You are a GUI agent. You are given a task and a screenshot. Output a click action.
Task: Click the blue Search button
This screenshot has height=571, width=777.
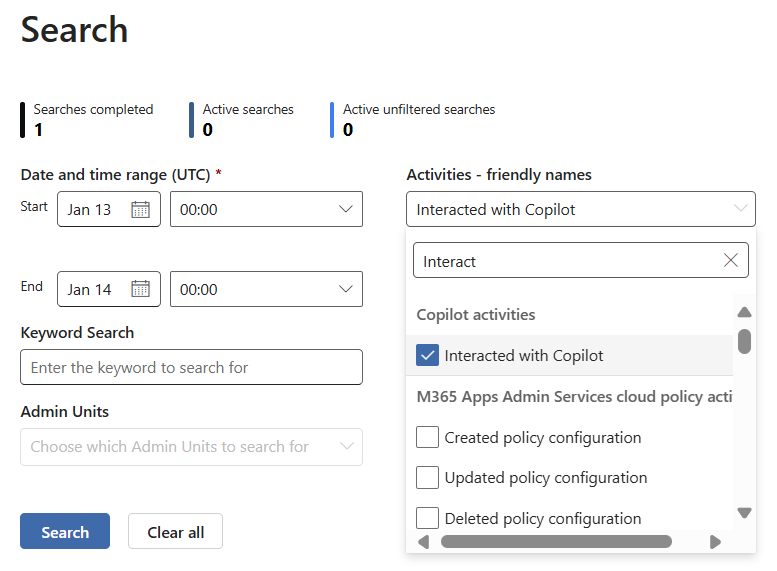pos(65,531)
